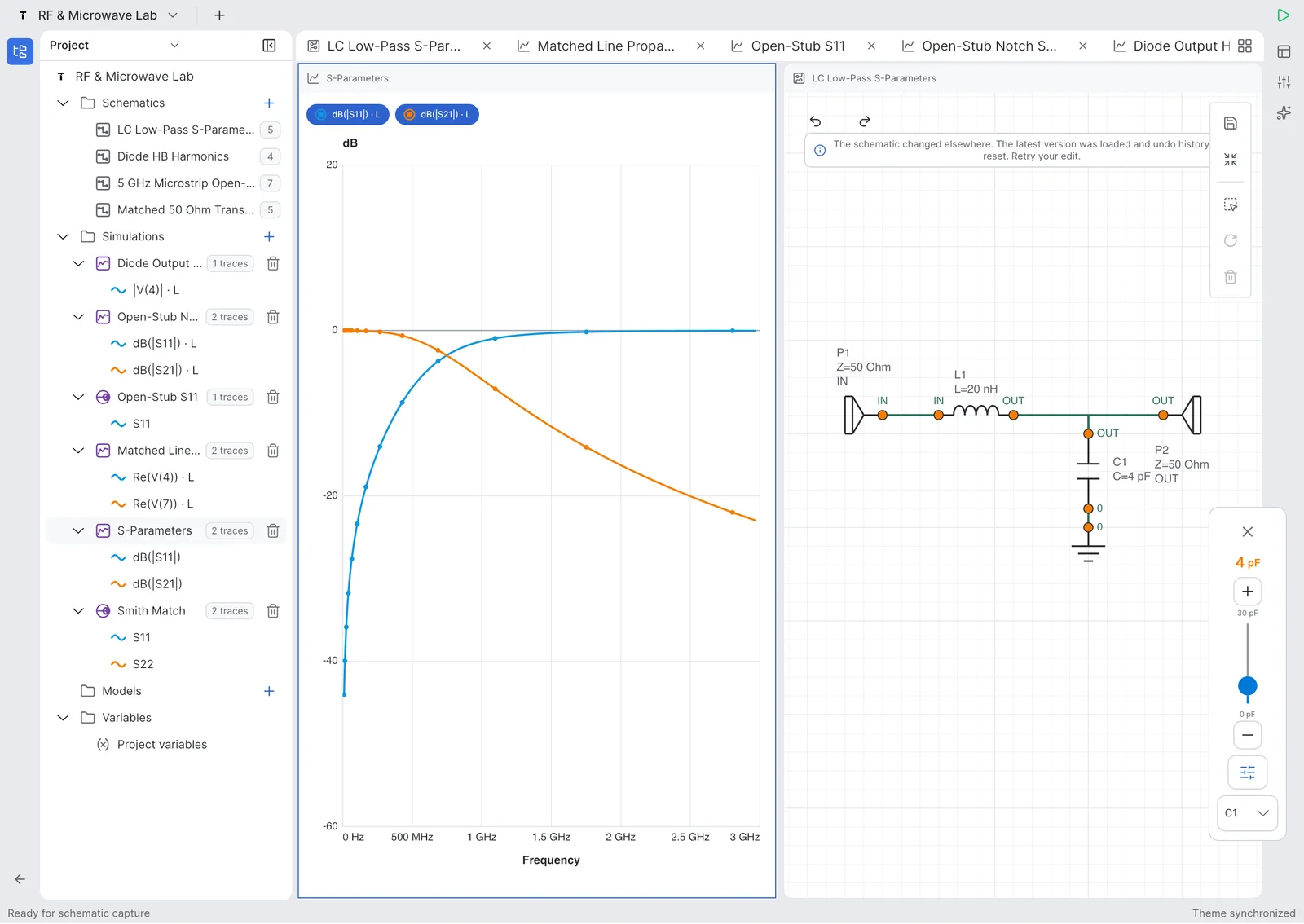Increase capacitance with the plus button
This screenshot has height=924, width=1304.
(x=1247, y=592)
